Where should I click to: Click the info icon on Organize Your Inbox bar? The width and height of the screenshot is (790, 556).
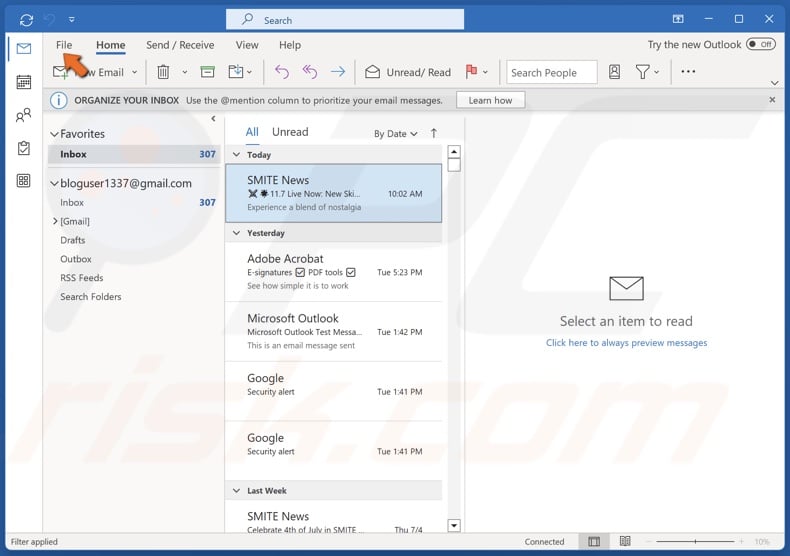click(58, 100)
